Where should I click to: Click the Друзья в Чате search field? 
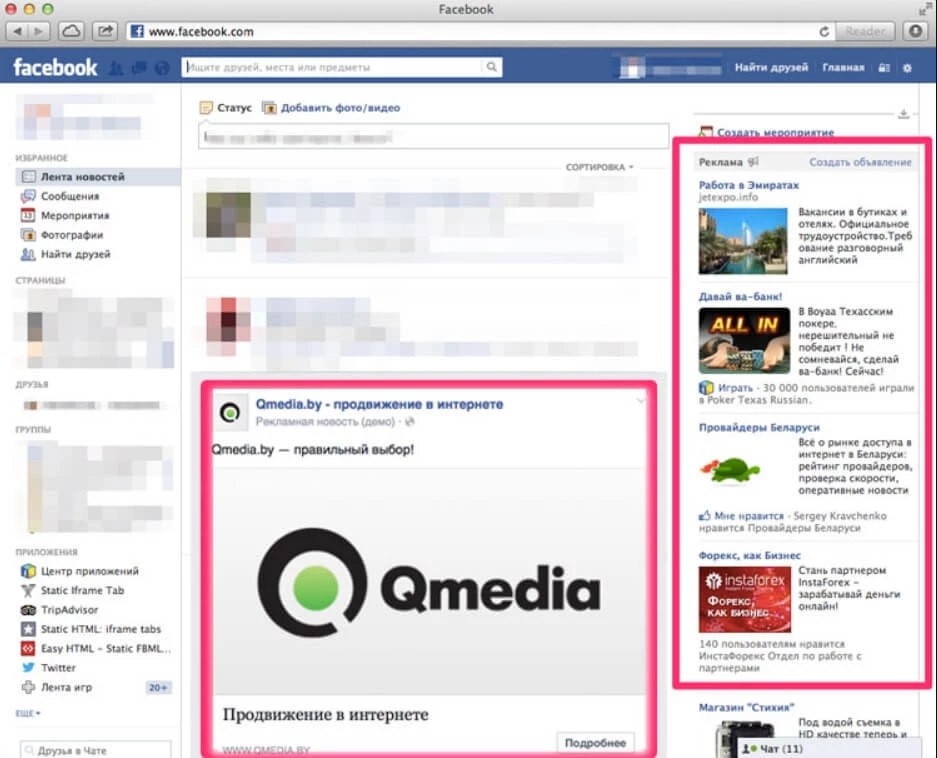pos(96,750)
